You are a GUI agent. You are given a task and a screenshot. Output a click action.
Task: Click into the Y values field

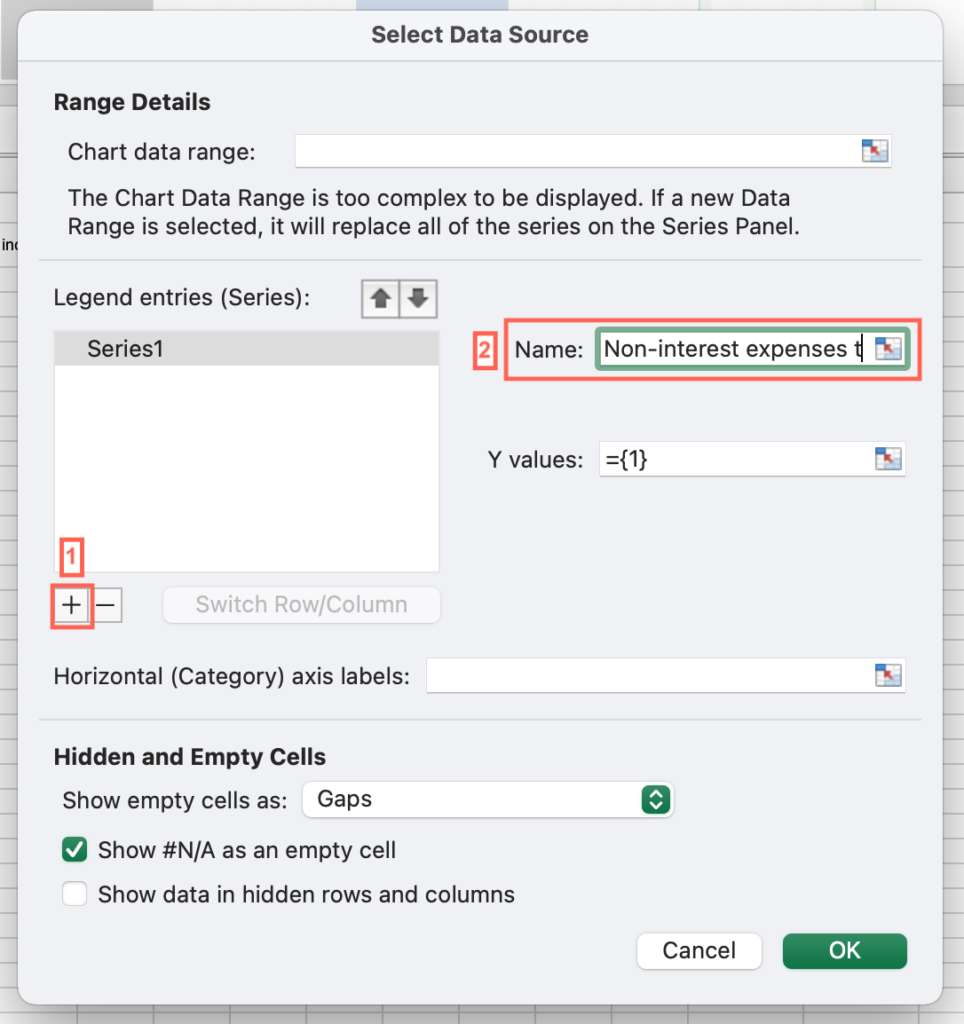[736, 459]
